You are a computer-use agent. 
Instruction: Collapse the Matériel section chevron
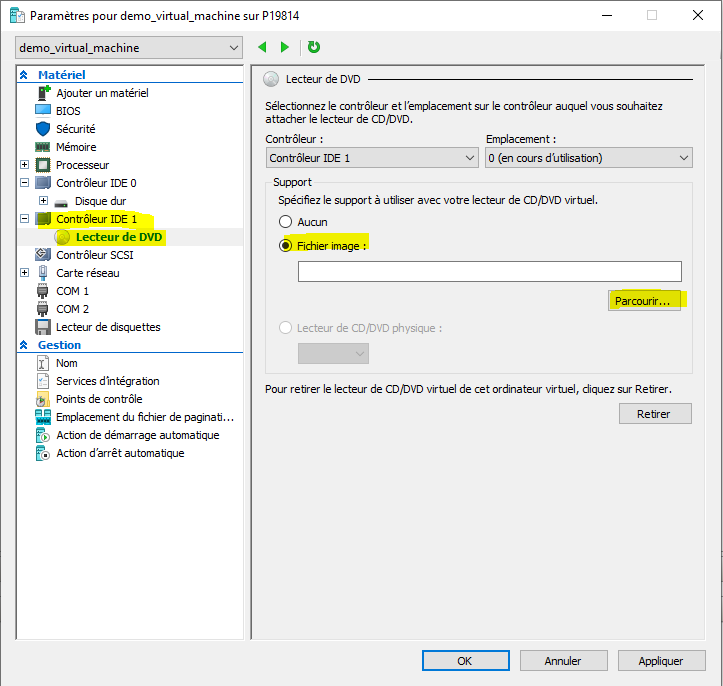pos(24,75)
